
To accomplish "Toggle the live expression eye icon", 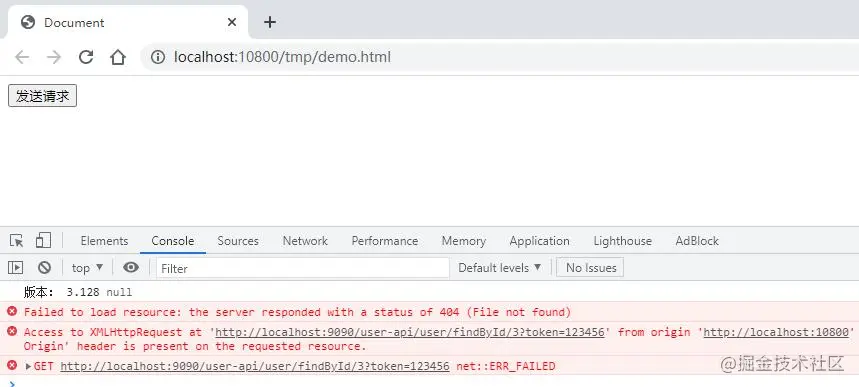I will point(131,268).
